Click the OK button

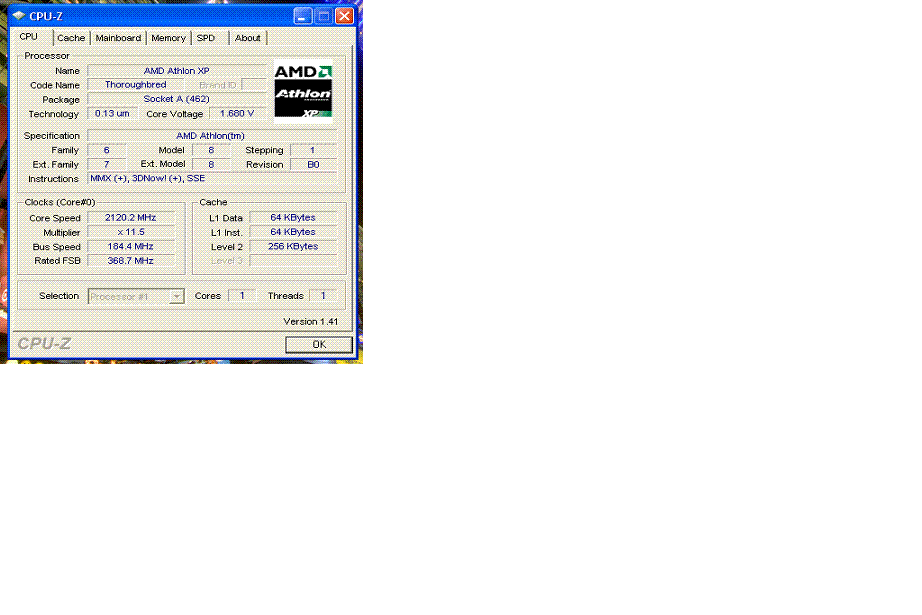point(319,345)
